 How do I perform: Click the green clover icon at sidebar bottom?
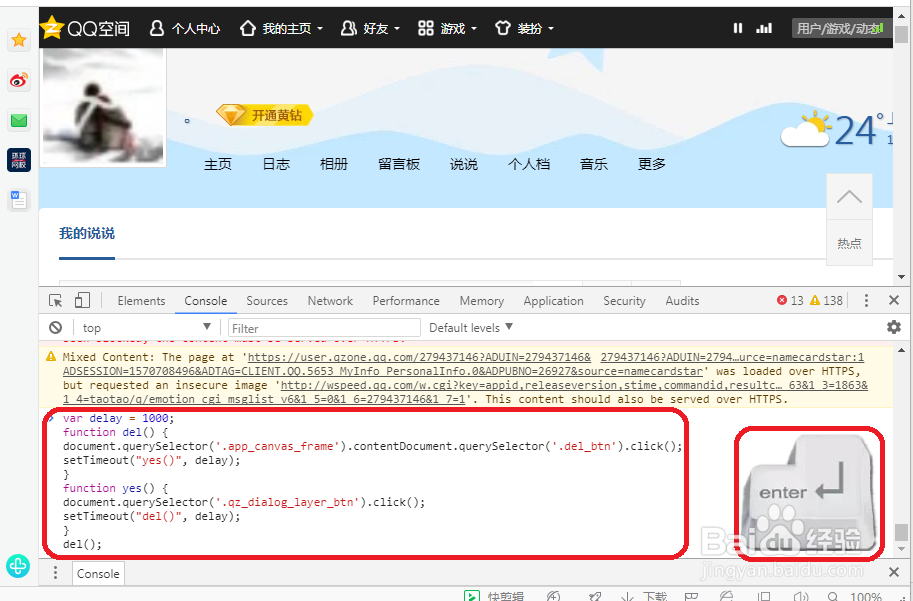17,565
